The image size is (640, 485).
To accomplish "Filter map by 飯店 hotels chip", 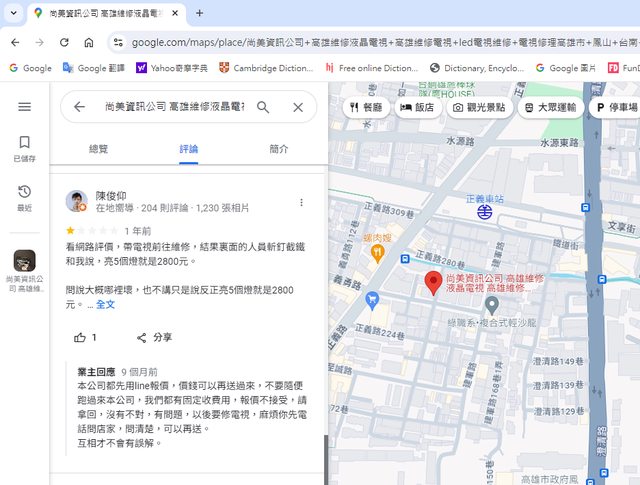I will coord(420,107).
